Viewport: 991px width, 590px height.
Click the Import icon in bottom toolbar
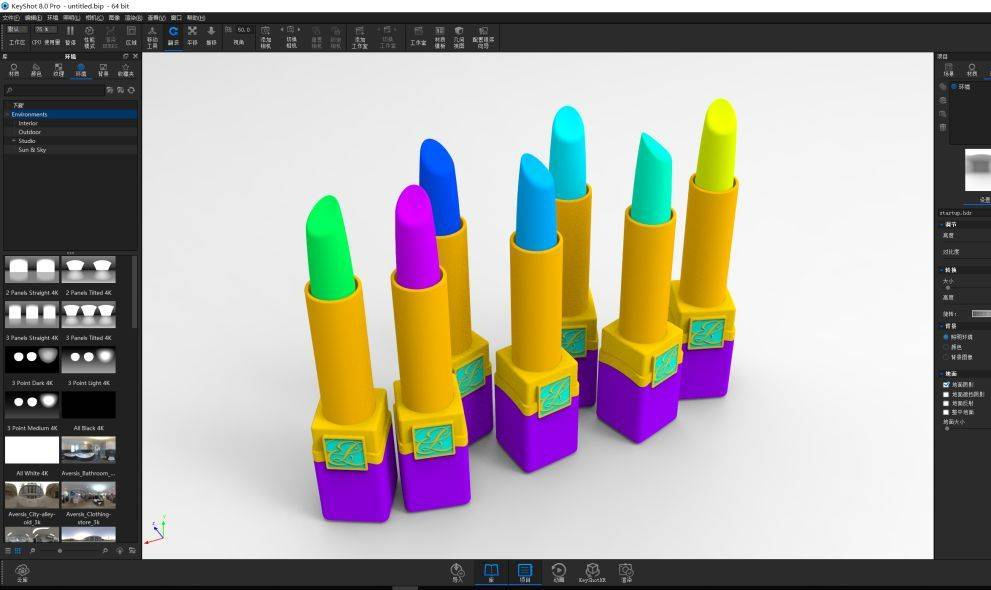[457, 571]
